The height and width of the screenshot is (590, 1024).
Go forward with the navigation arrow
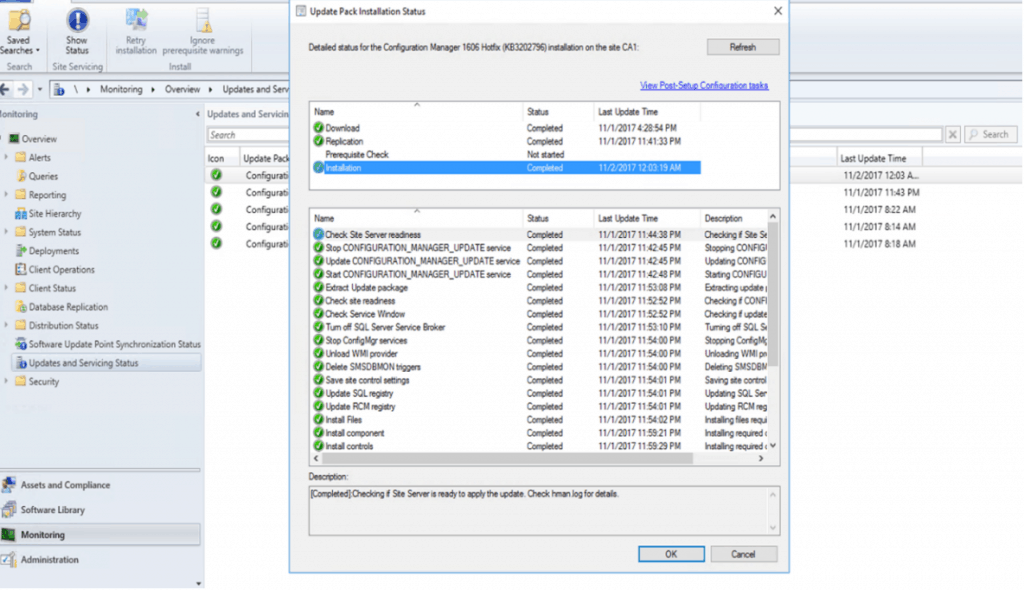[24, 89]
